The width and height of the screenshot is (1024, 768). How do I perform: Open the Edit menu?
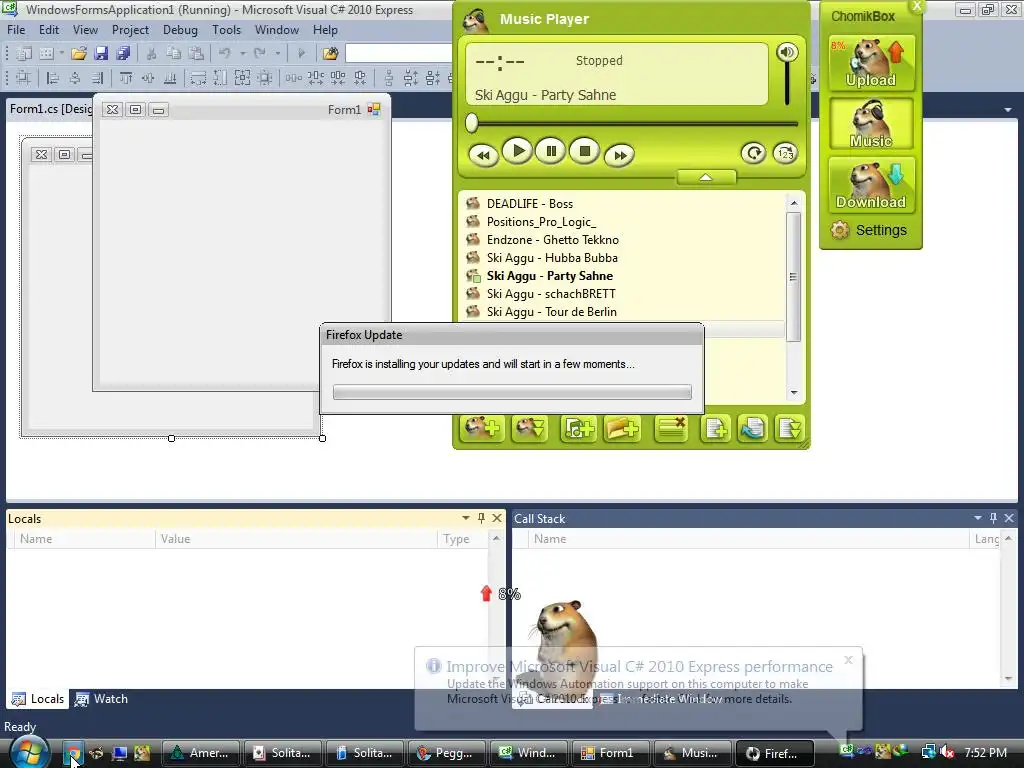click(x=49, y=30)
